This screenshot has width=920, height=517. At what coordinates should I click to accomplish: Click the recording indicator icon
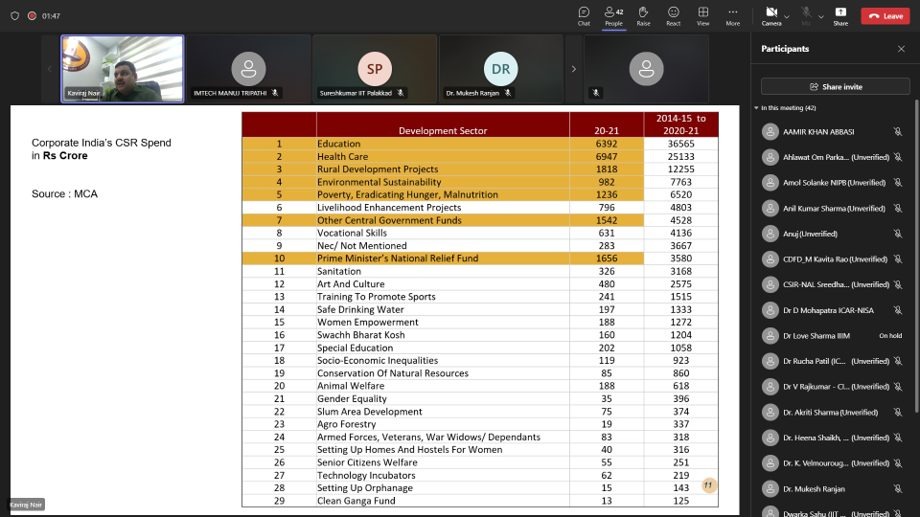32,16
